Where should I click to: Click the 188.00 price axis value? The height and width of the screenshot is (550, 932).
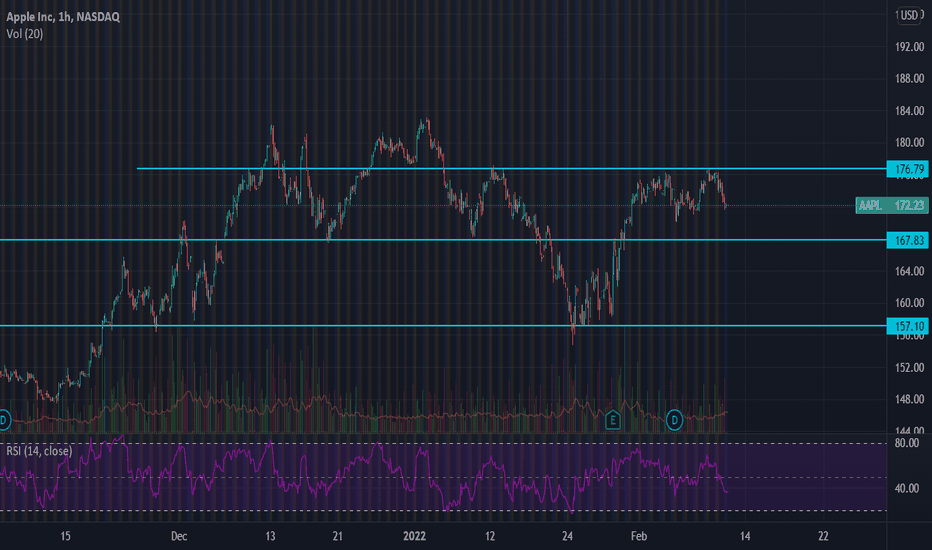909,78
